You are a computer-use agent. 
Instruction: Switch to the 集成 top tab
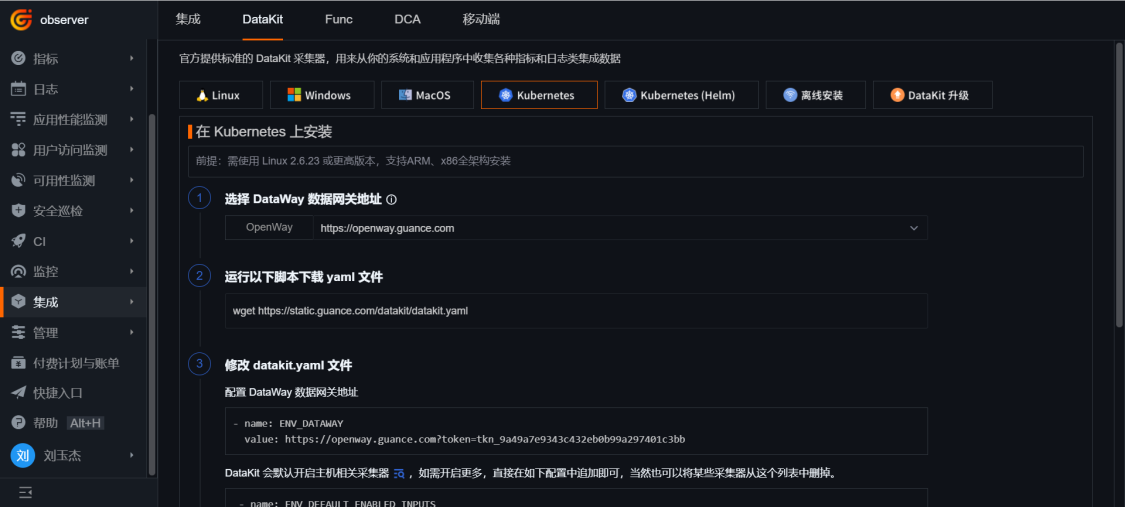click(188, 19)
